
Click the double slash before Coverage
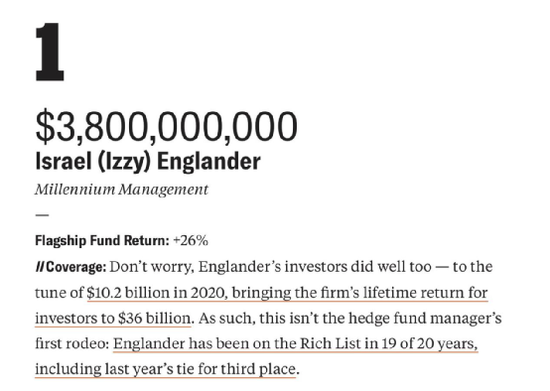click(x=40, y=267)
